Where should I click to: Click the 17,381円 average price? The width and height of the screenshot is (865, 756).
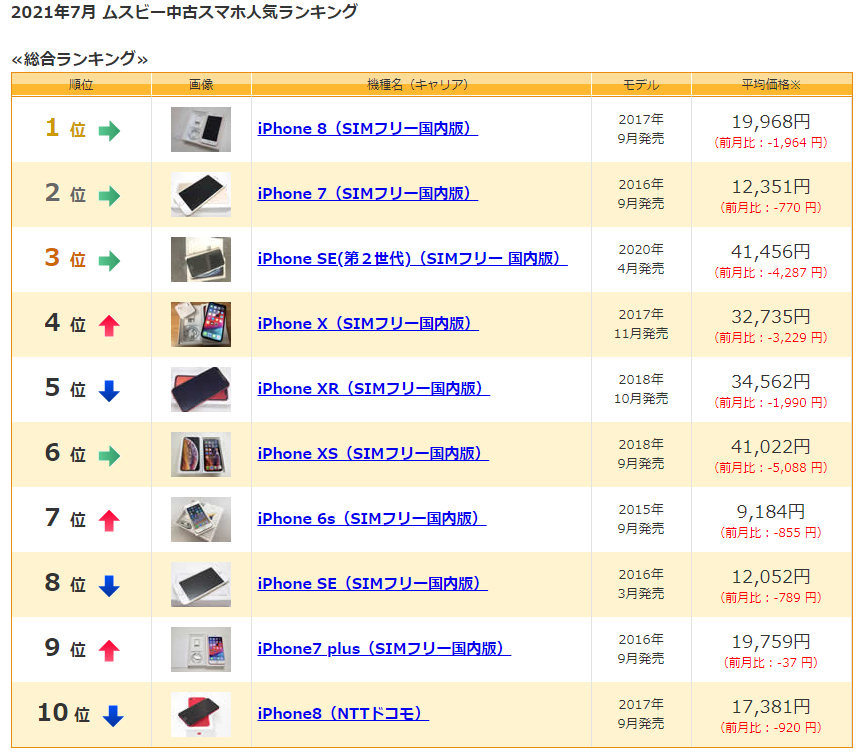click(771, 707)
